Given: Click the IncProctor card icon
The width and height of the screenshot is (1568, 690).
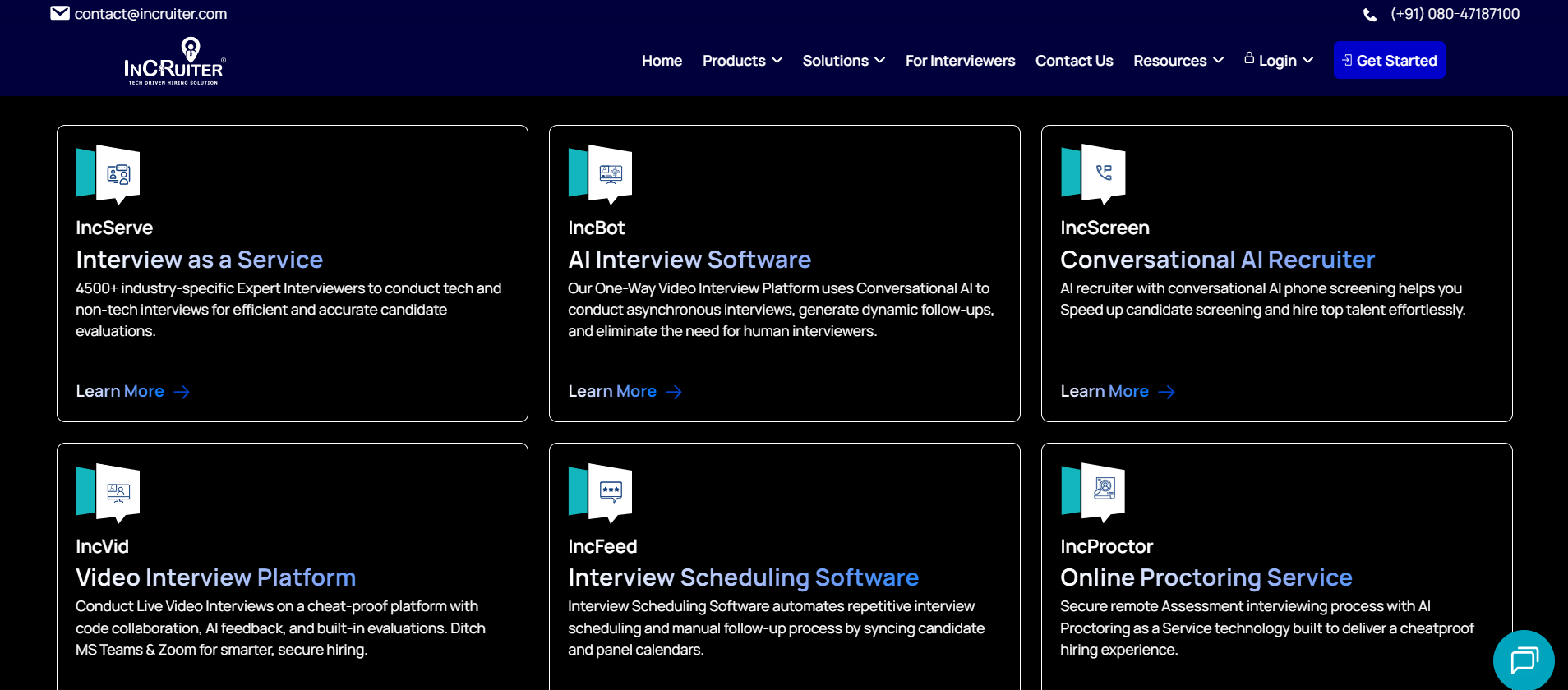Looking at the screenshot, I should click(1092, 493).
